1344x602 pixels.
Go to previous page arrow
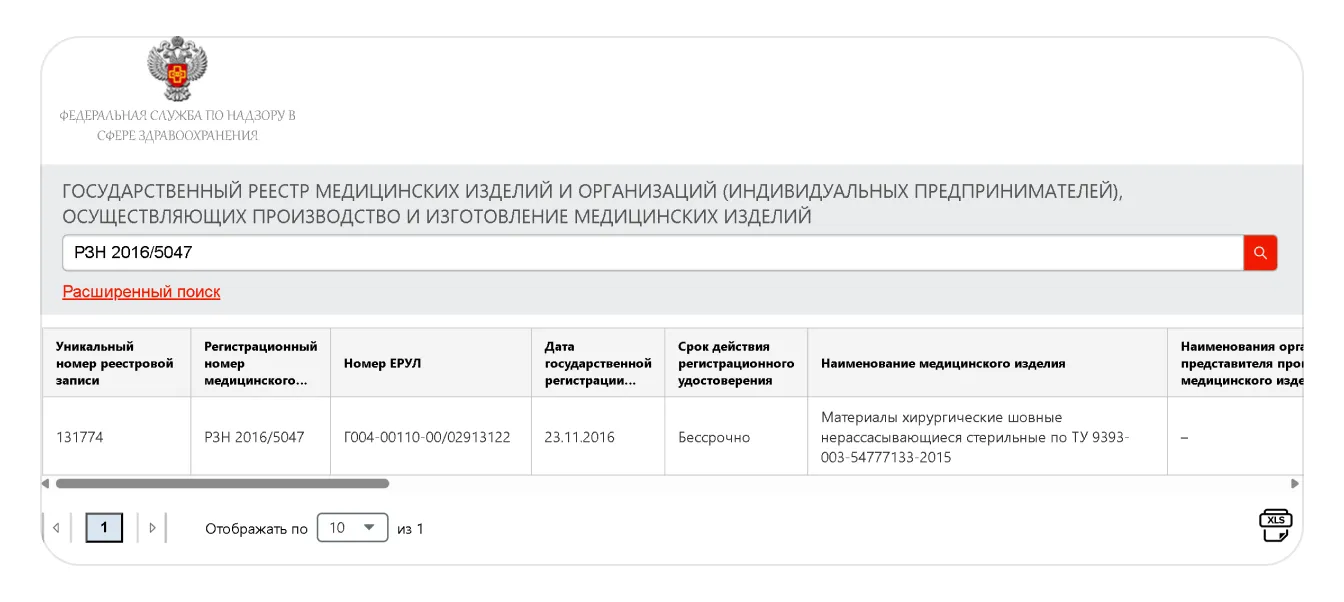point(56,528)
